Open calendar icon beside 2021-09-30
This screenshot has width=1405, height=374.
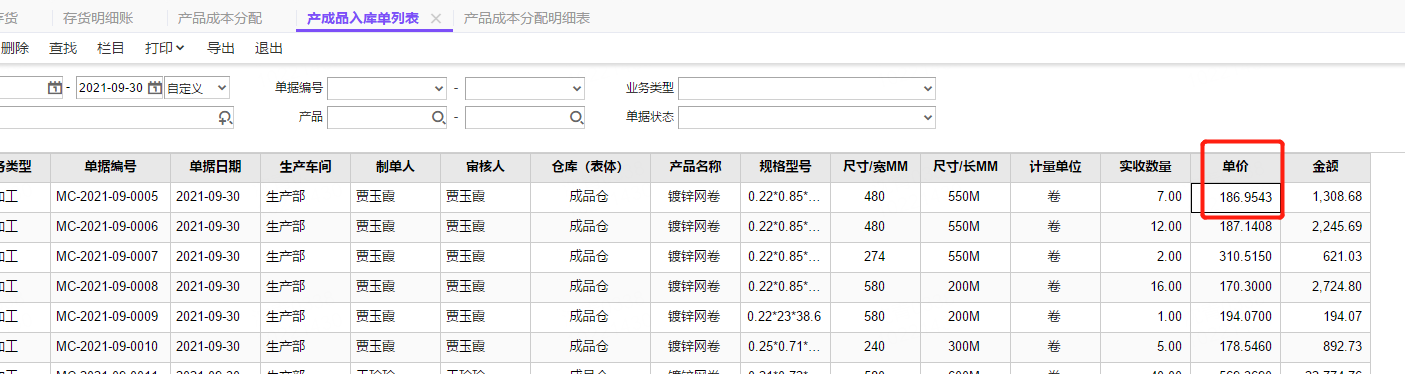point(155,88)
